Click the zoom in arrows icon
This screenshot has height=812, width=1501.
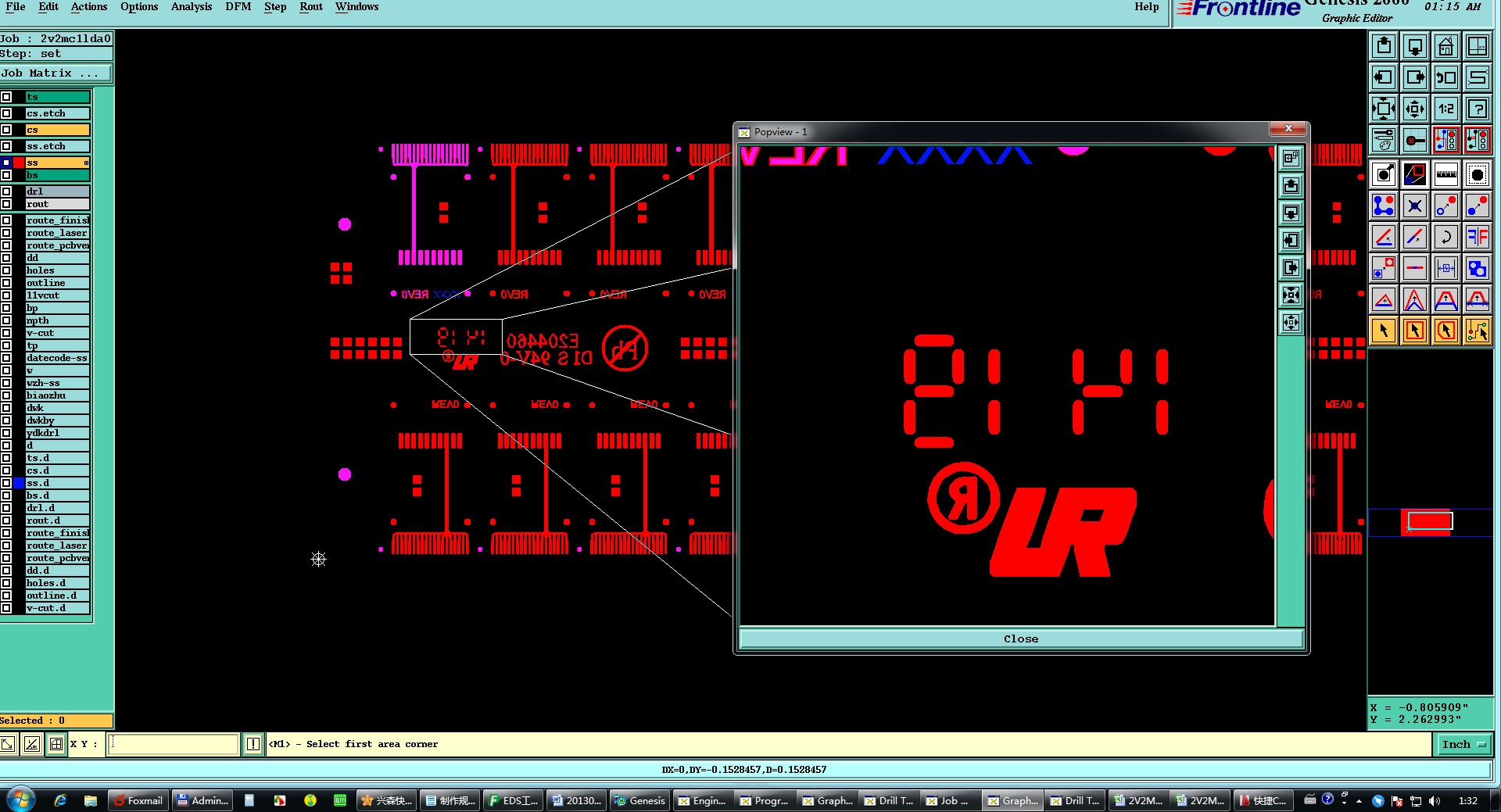1415,109
